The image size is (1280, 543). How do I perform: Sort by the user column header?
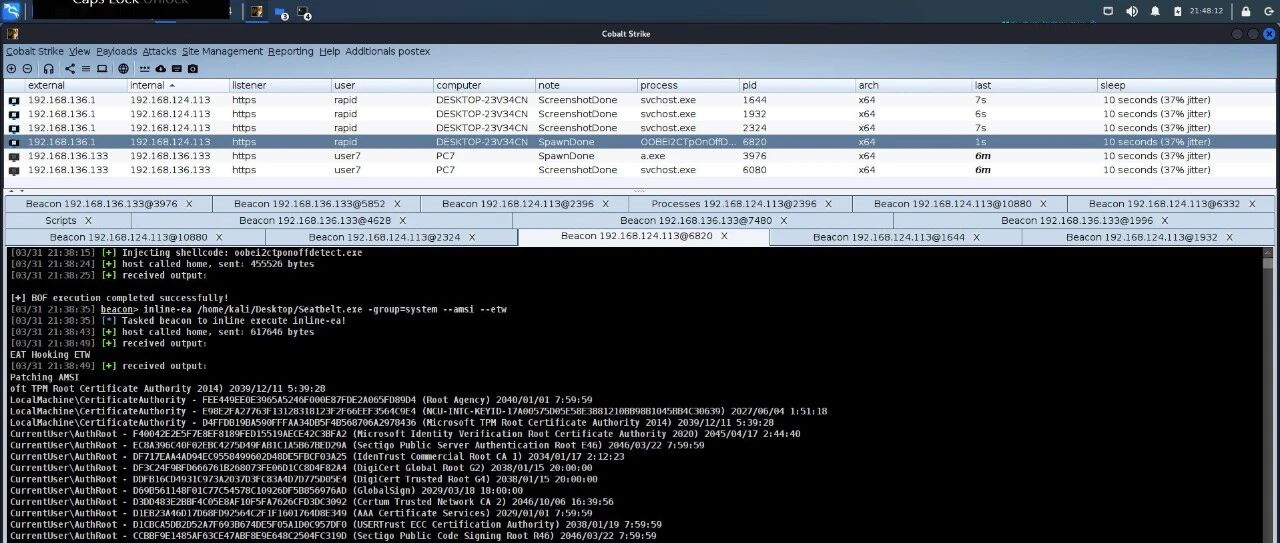[x=381, y=85]
